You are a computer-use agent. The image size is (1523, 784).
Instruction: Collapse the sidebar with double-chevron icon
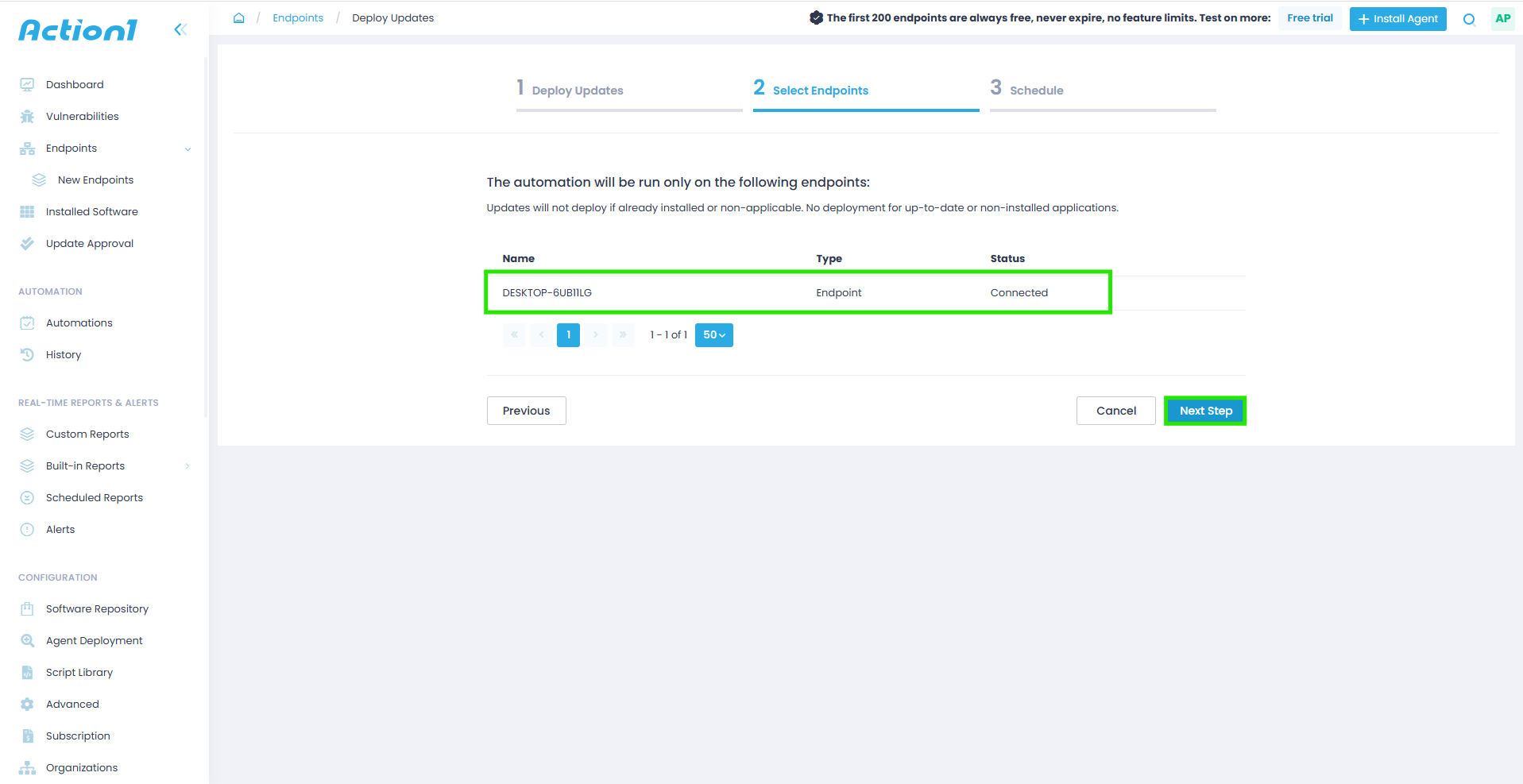pyautogui.click(x=180, y=29)
